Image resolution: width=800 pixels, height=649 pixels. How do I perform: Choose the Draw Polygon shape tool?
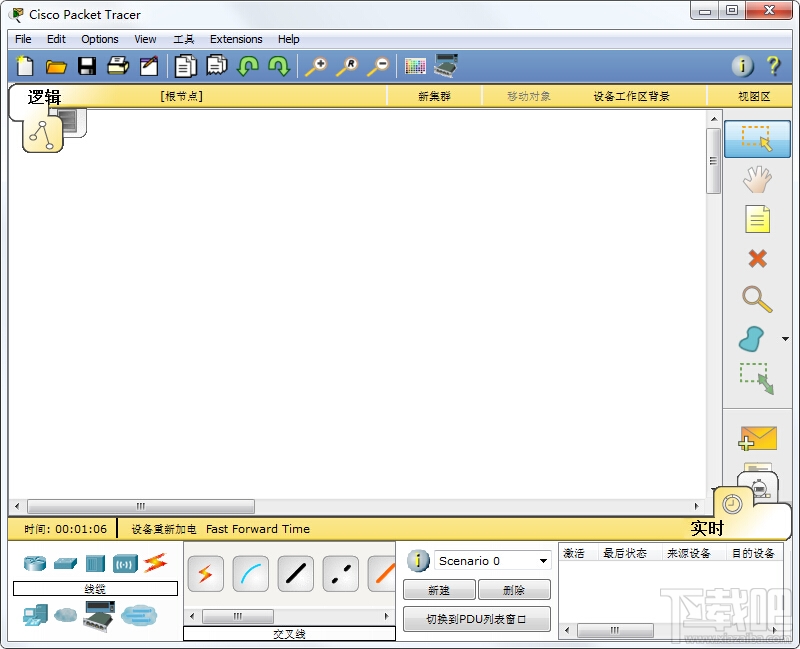[752, 339]
